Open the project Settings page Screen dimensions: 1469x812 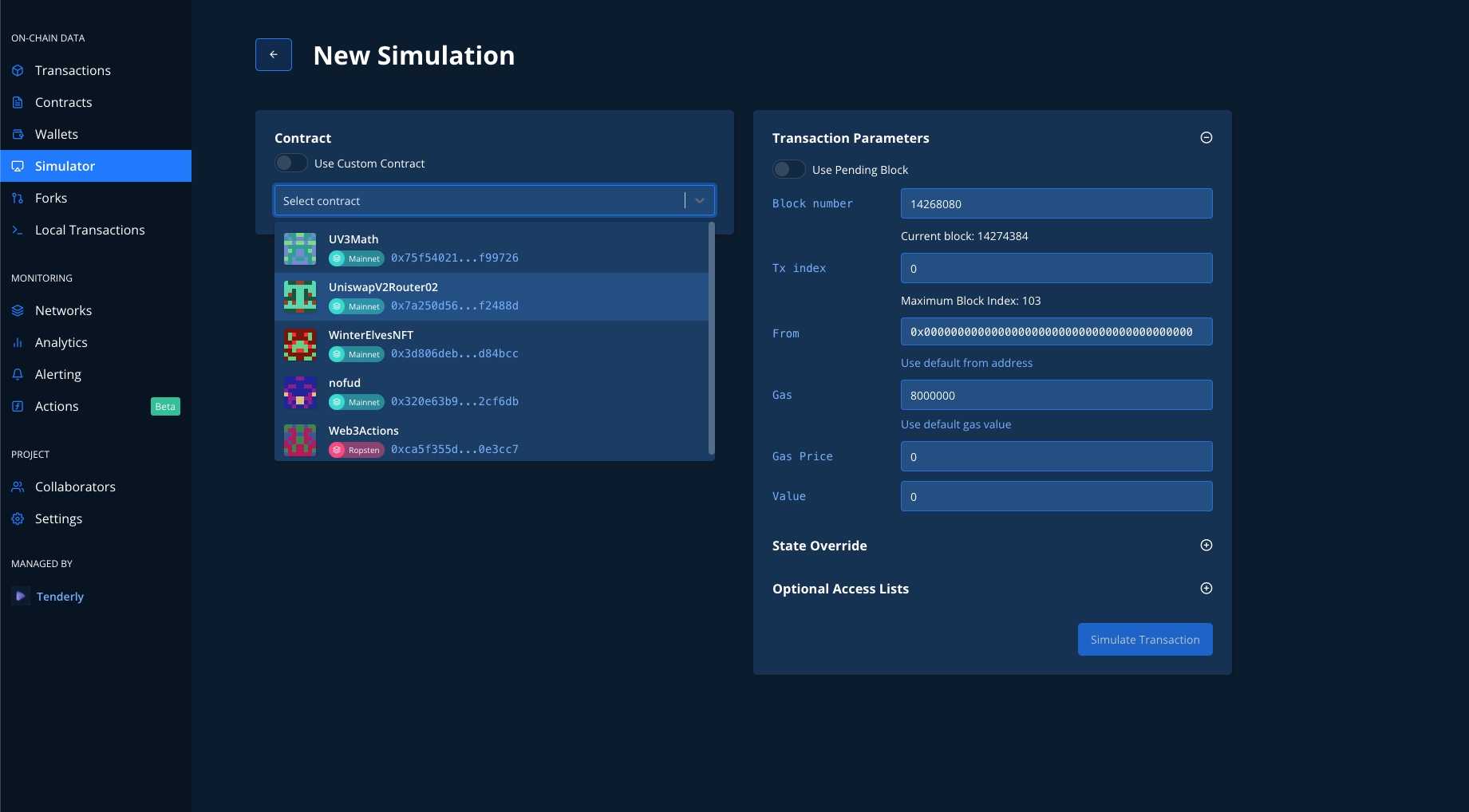click(x=96, y=518)
